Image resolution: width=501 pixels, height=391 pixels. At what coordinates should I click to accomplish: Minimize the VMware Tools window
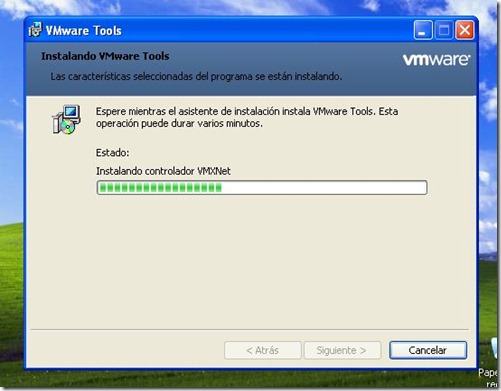coord(423,30)
